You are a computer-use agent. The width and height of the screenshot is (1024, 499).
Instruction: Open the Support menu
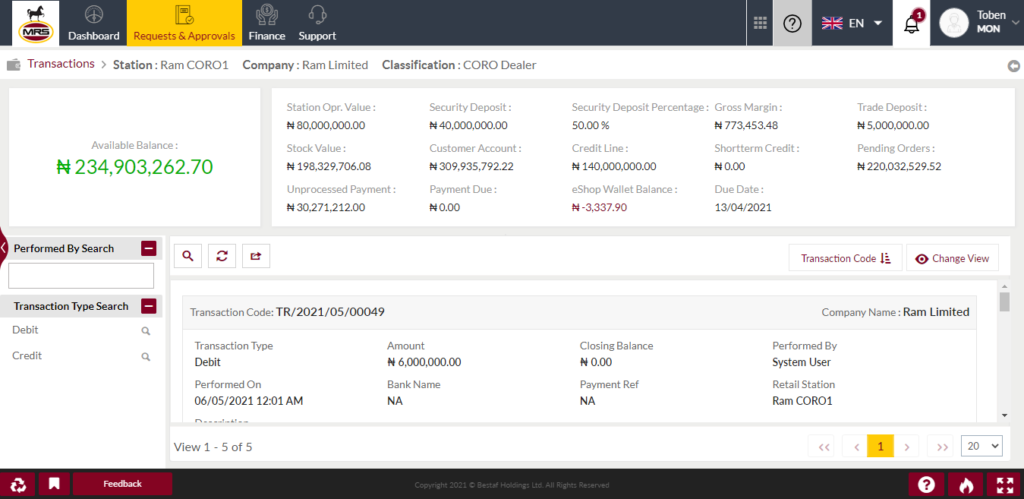pyautogui.click(x=317, y=23)
